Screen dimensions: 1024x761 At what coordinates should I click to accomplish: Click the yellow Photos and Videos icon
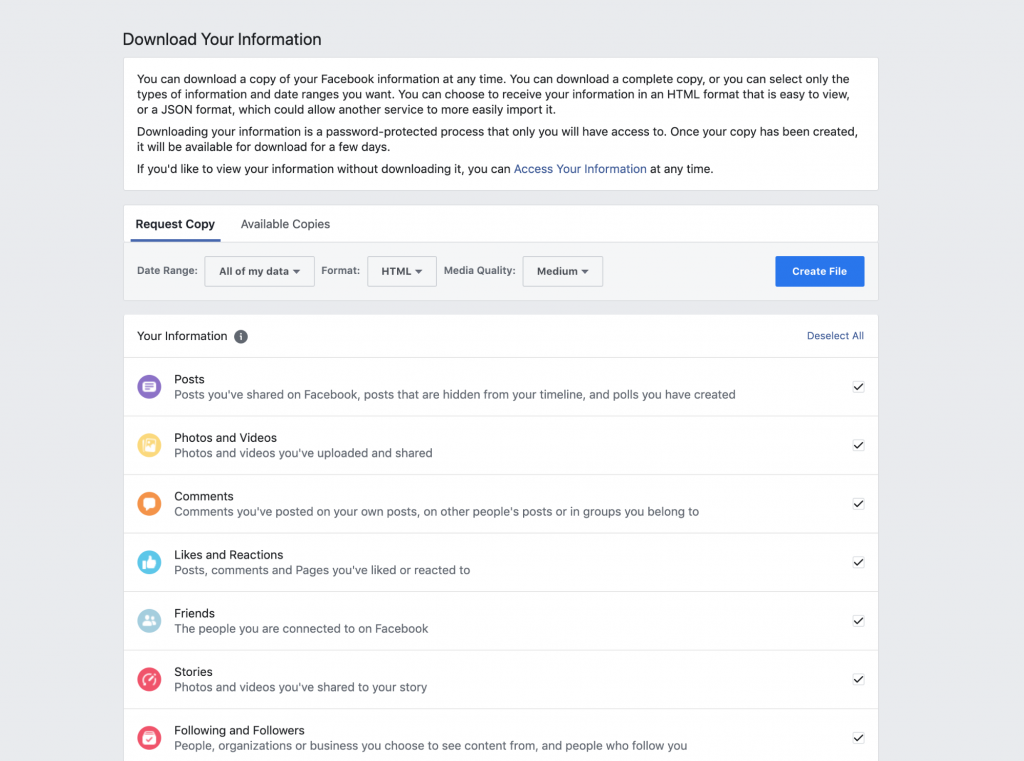[149, 445]
